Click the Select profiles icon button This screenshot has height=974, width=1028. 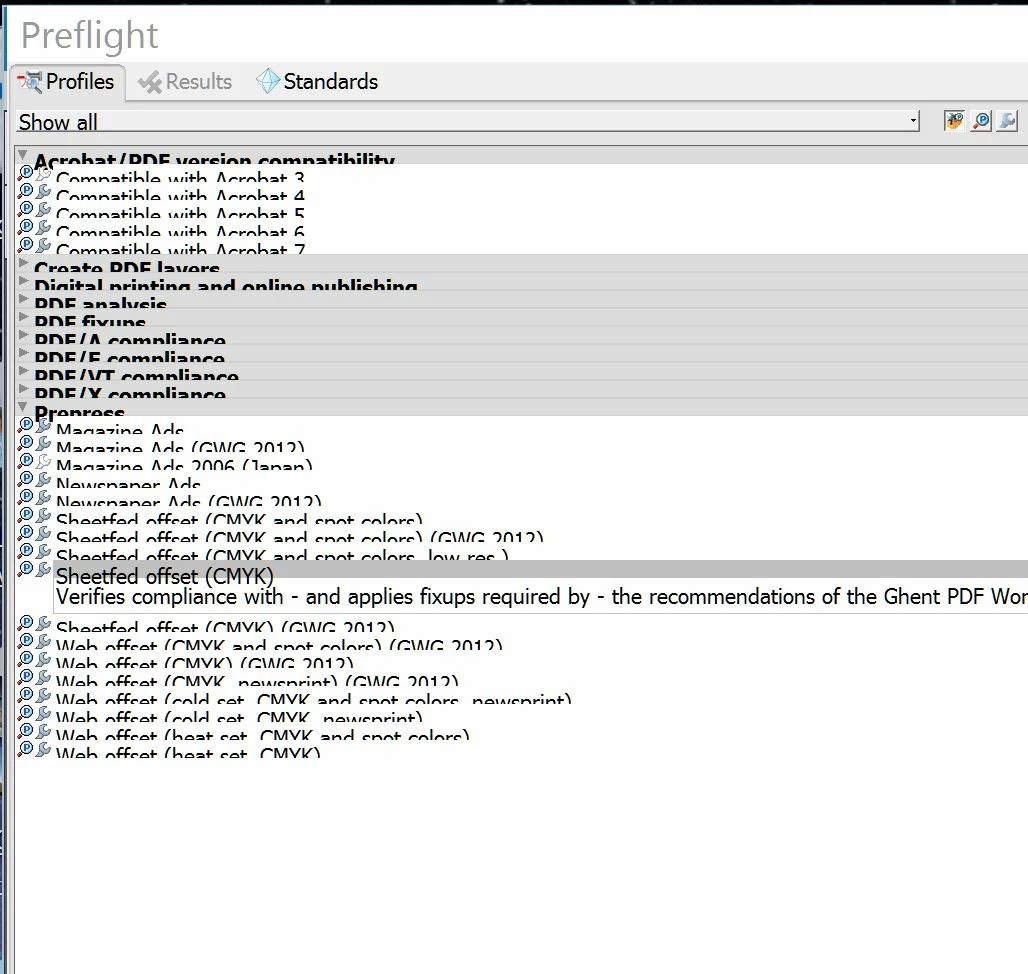click(x=954, y=121)
